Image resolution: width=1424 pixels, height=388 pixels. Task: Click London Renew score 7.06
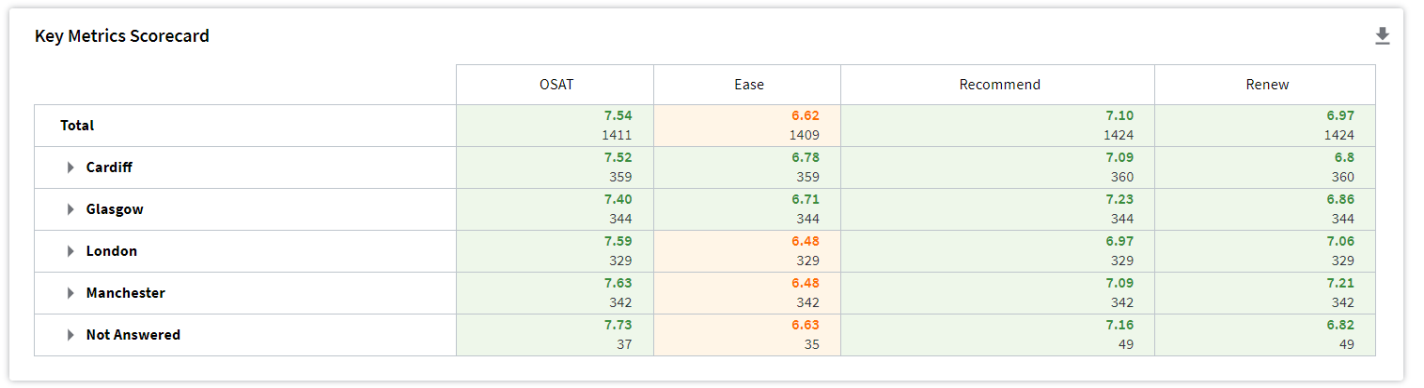pyautogui.click(x=1340, y=242)
